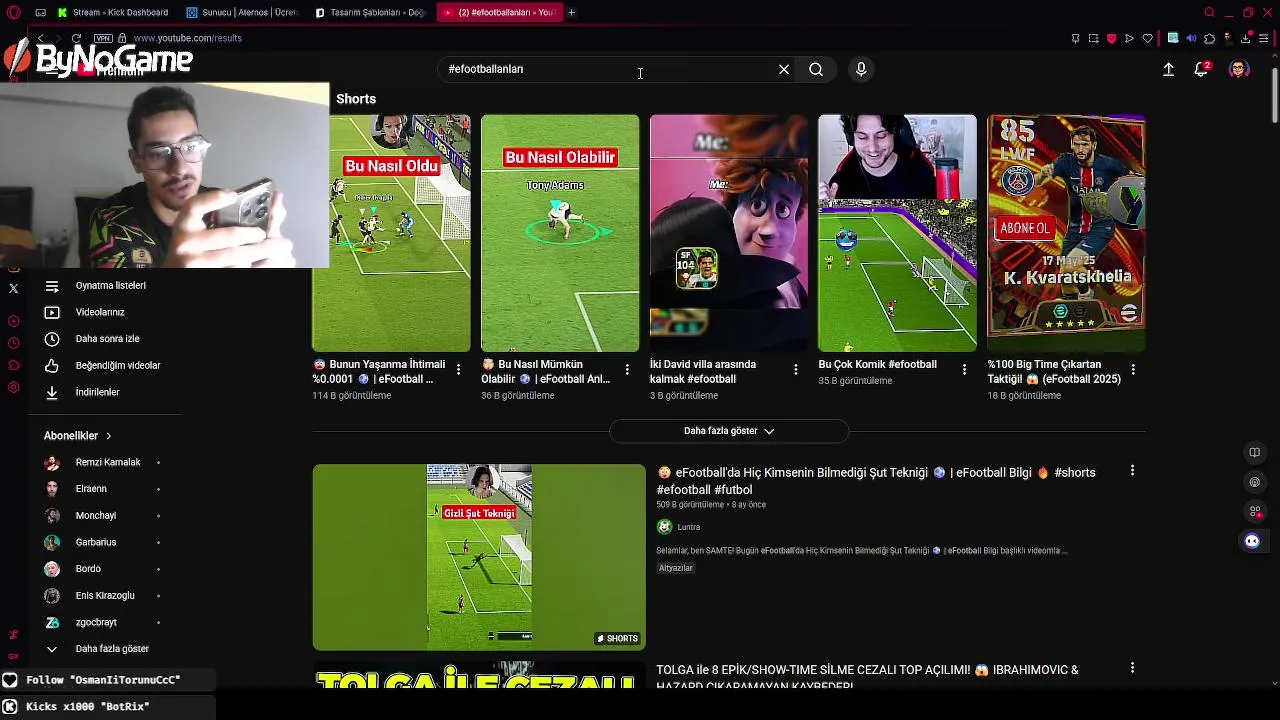
Task: Switch to Tasarım Şablonları tab
Action: (x=370, y=12)
